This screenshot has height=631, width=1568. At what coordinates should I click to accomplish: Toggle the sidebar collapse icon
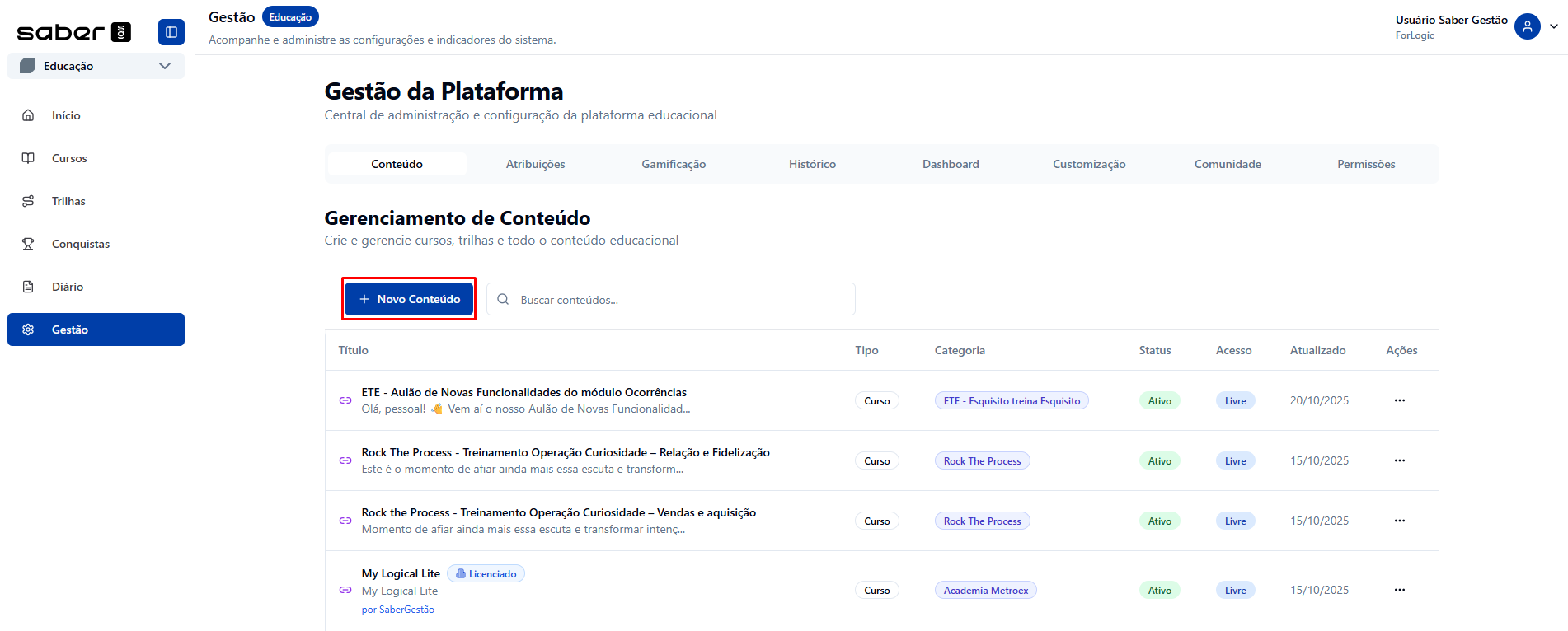(171, 32)
